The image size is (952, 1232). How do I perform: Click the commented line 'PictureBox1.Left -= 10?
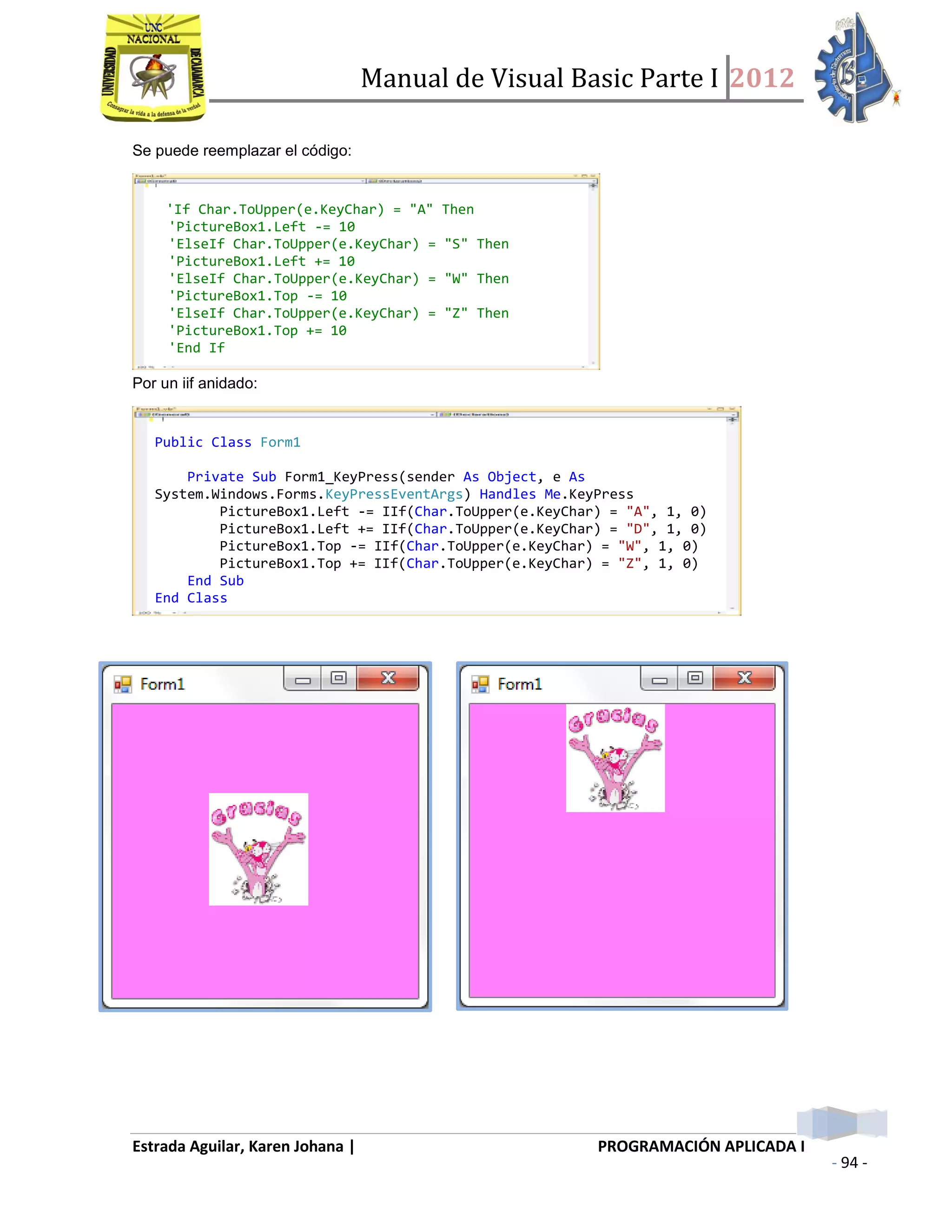262,227
